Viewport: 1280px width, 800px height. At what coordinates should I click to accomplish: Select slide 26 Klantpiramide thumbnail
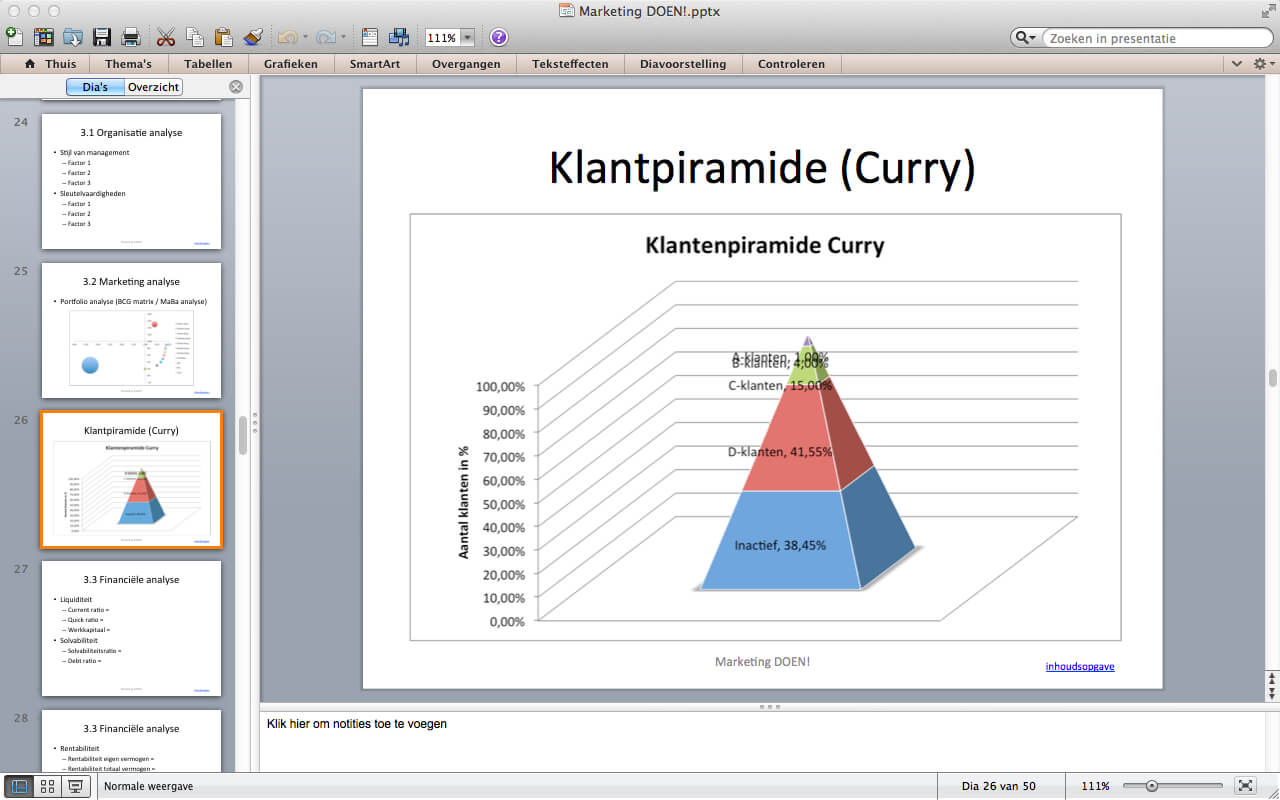coord(131,479)
